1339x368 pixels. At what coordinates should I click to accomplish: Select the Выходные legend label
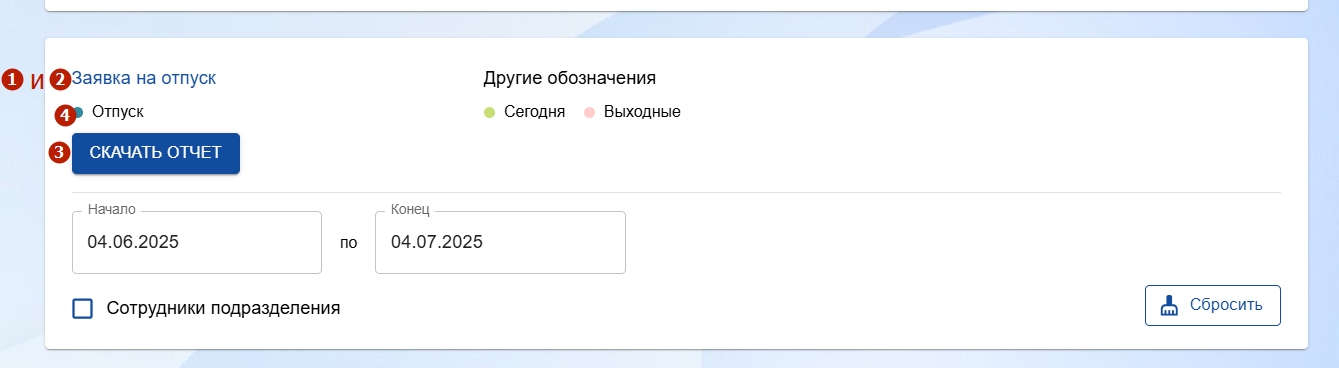642,112
